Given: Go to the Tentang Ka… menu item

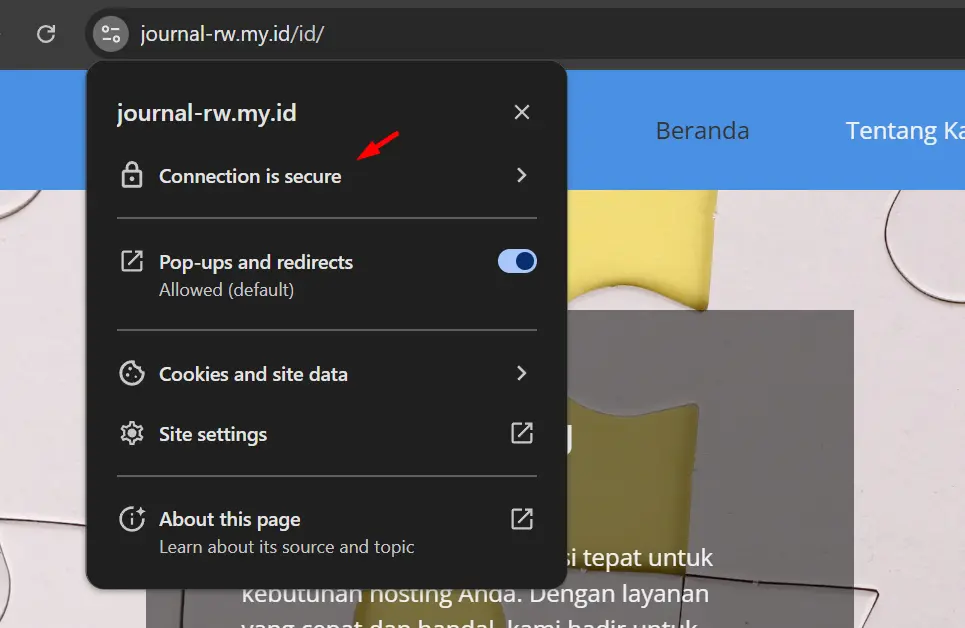Looking at the screenshot, I should coord(904,131).
